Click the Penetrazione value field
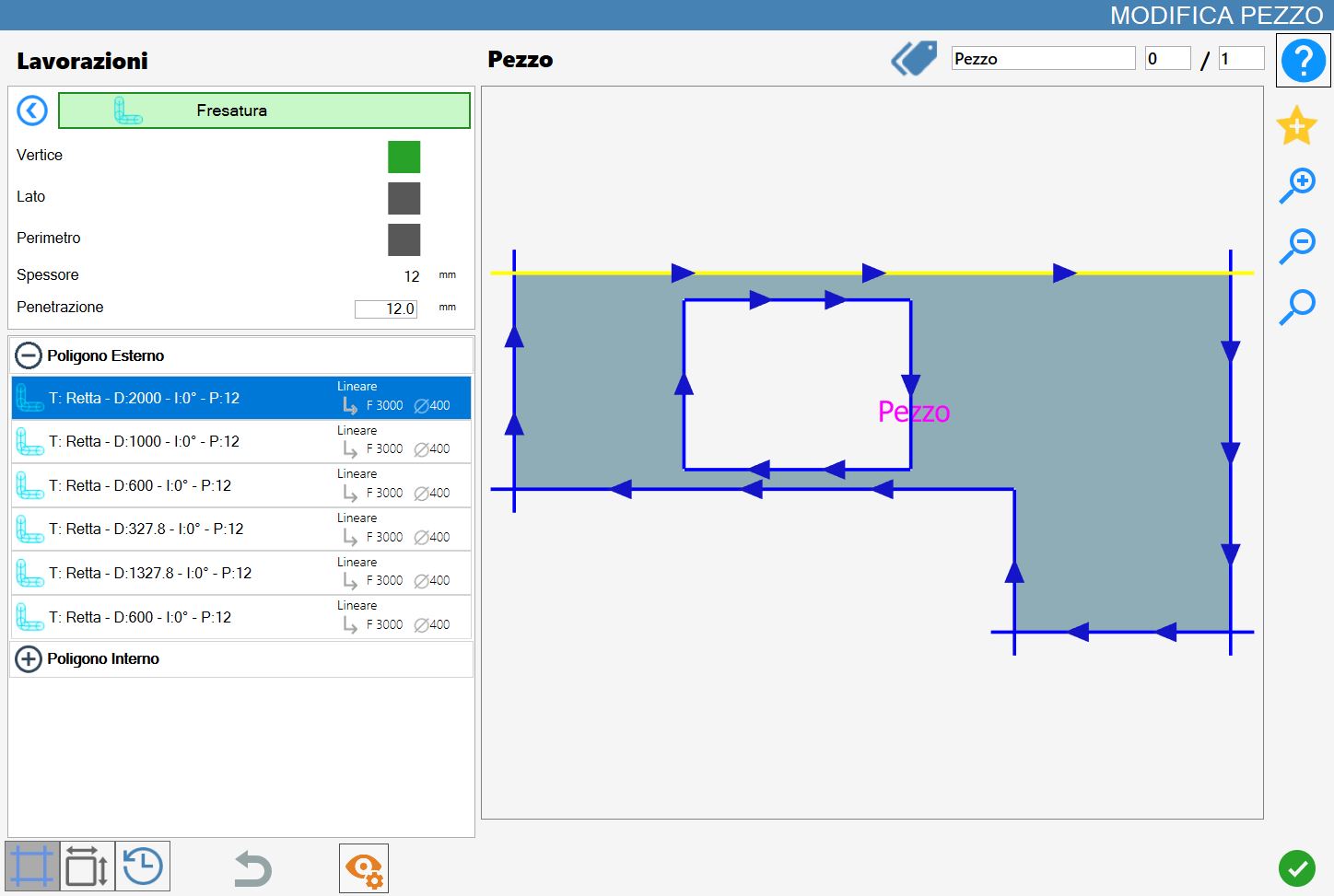The image size is (1334, 896). (386, 308)
